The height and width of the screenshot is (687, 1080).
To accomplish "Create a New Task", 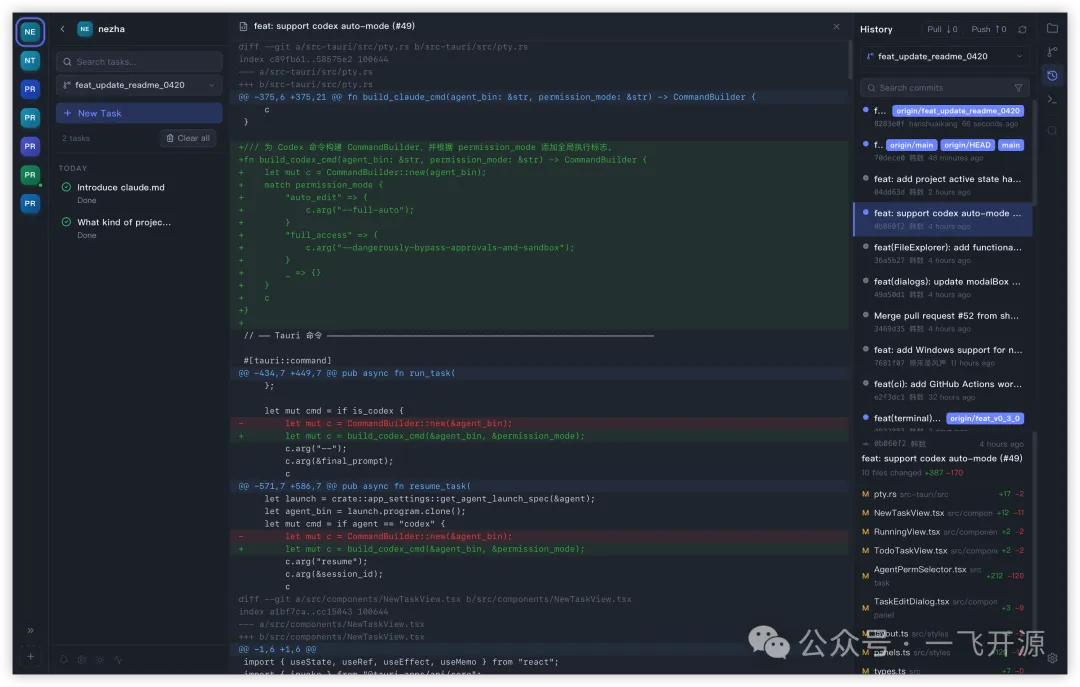I will [x=139, y=113].
